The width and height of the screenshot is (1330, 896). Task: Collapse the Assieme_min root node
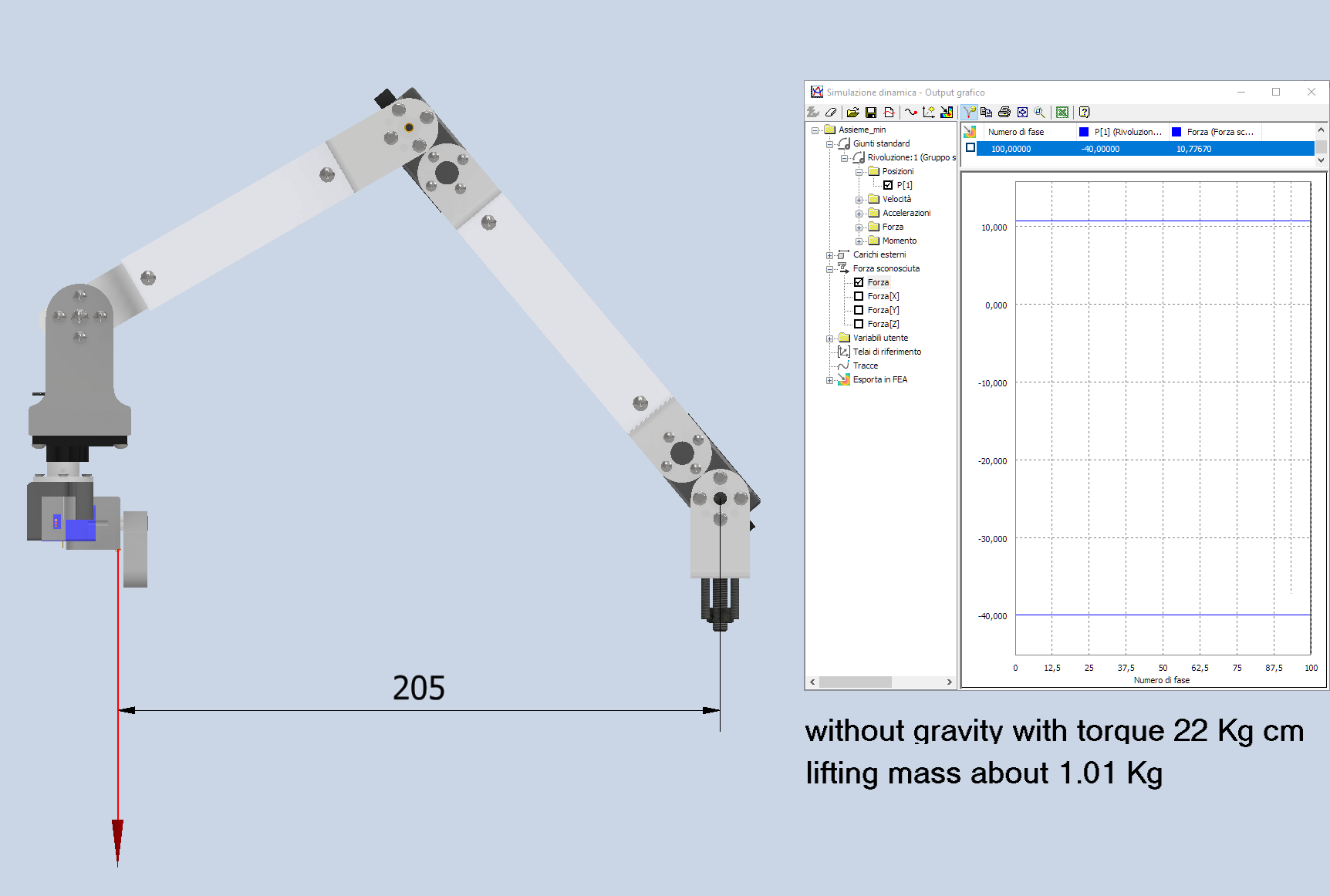(815, 130)
